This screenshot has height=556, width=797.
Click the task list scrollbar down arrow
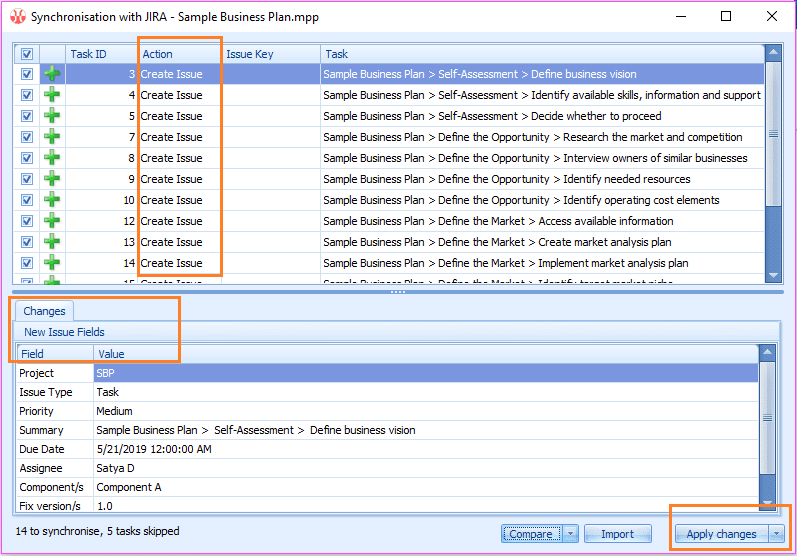click(773, 275)
